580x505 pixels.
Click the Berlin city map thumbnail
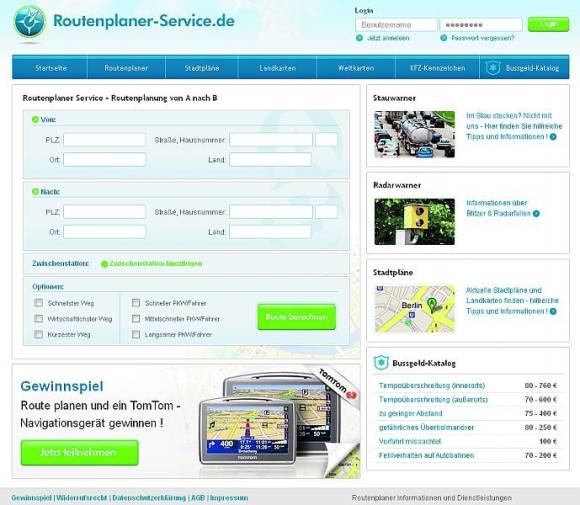pyautogui.click(x=415, y=309)
